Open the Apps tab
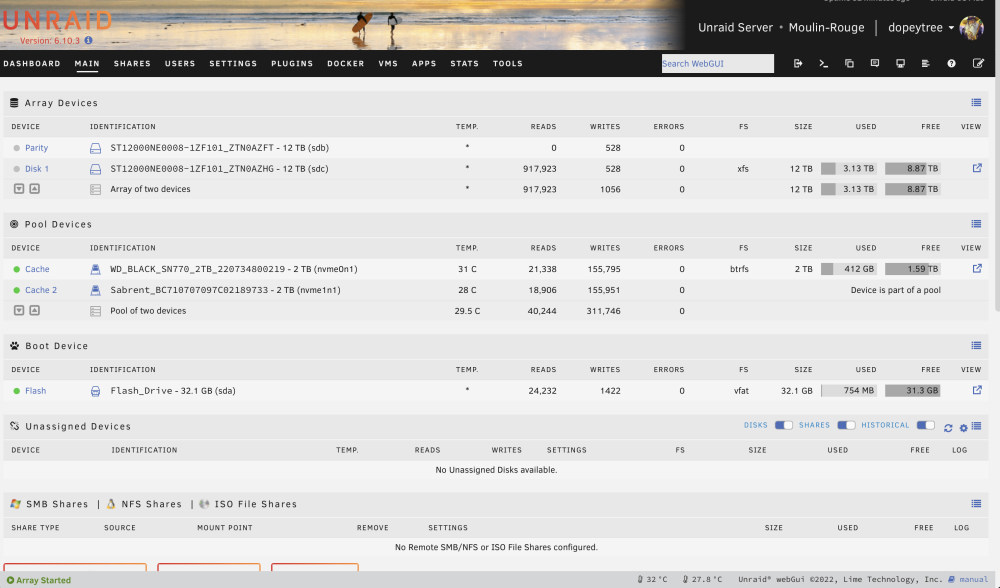The height and width of the screenshot is (588, 1000). click(x=424, y=64)
